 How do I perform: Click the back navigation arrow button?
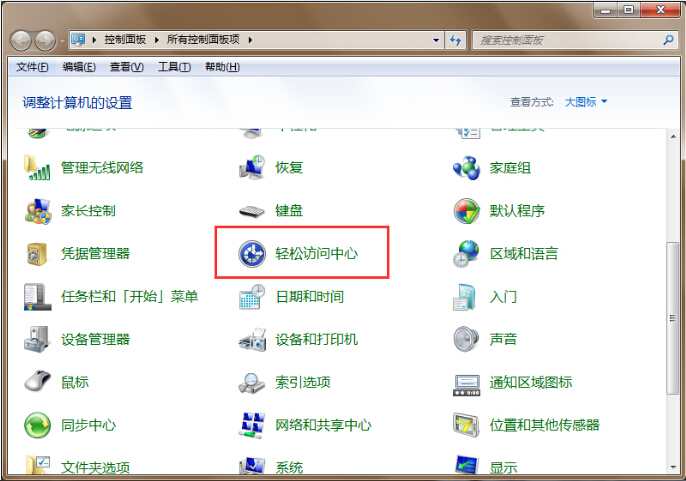pos(22,40)
